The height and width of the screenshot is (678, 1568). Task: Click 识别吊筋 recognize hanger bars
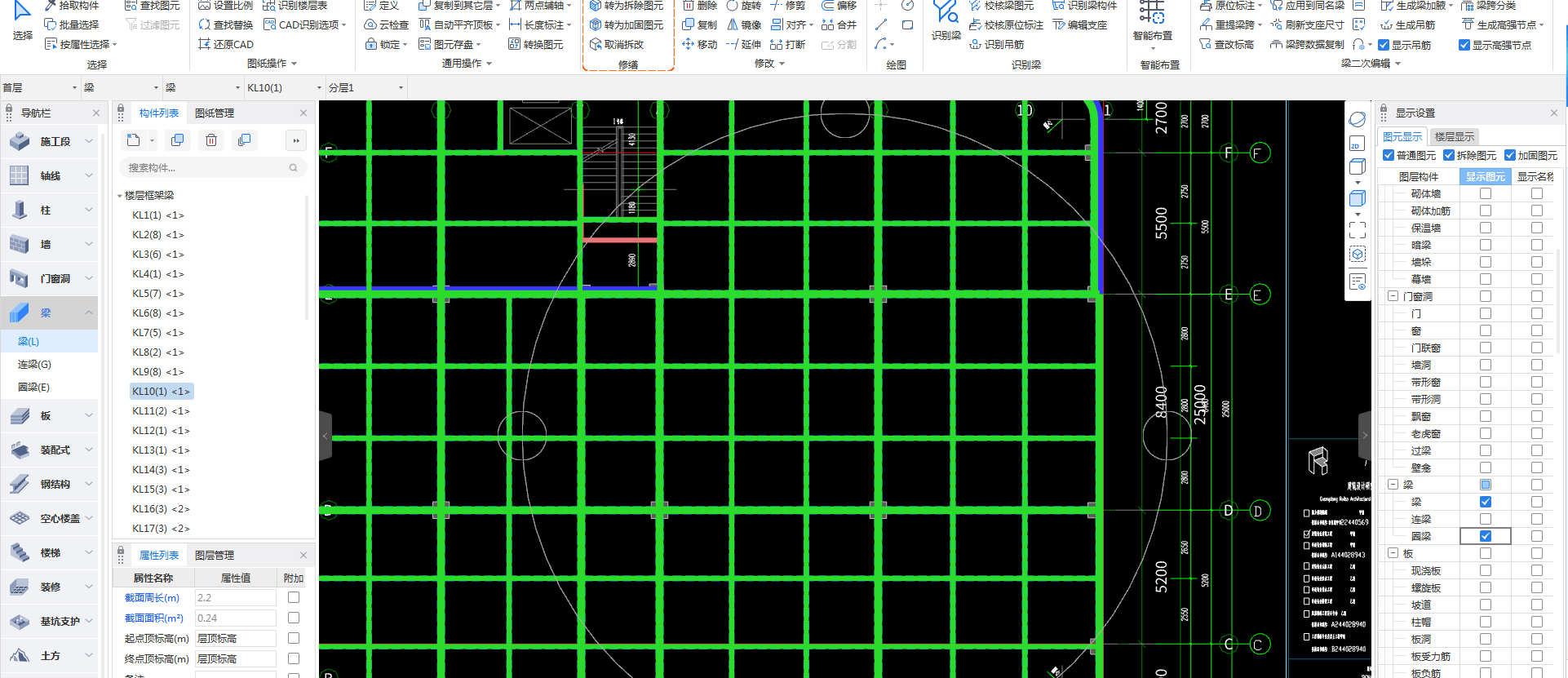click(996, 44)
